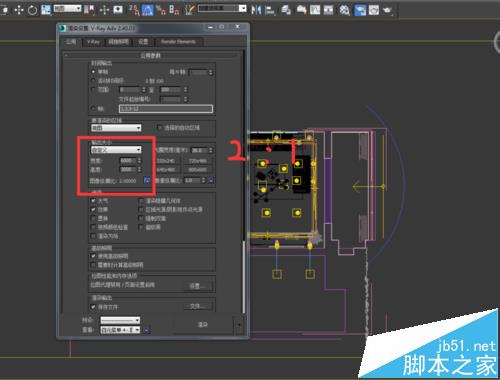Open the 自定义 output size dropdown
This screenshot has height=380, width=500.
[116, 150]
